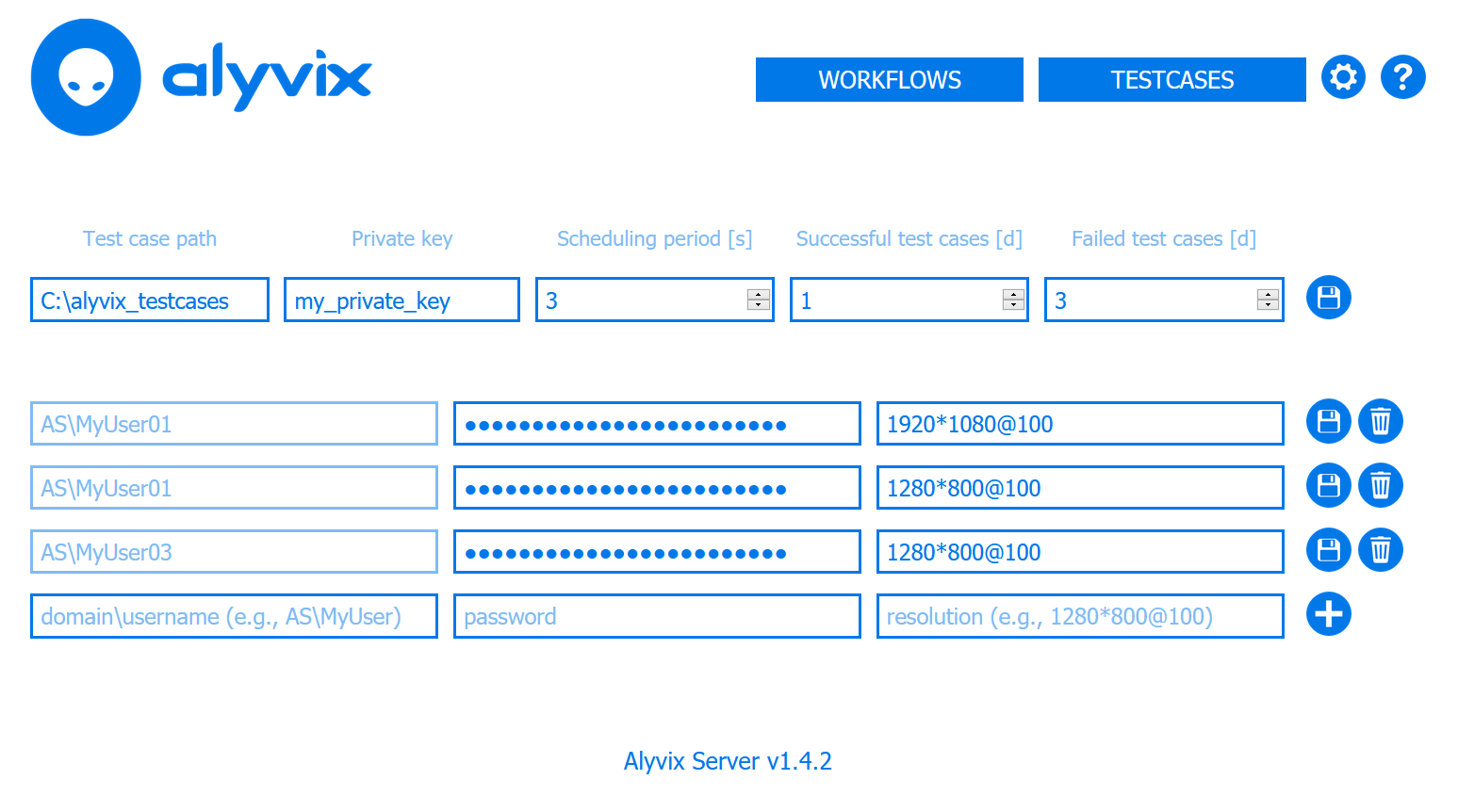Click the "Test case path" label
1458x812 pixels.
[150, 238]
